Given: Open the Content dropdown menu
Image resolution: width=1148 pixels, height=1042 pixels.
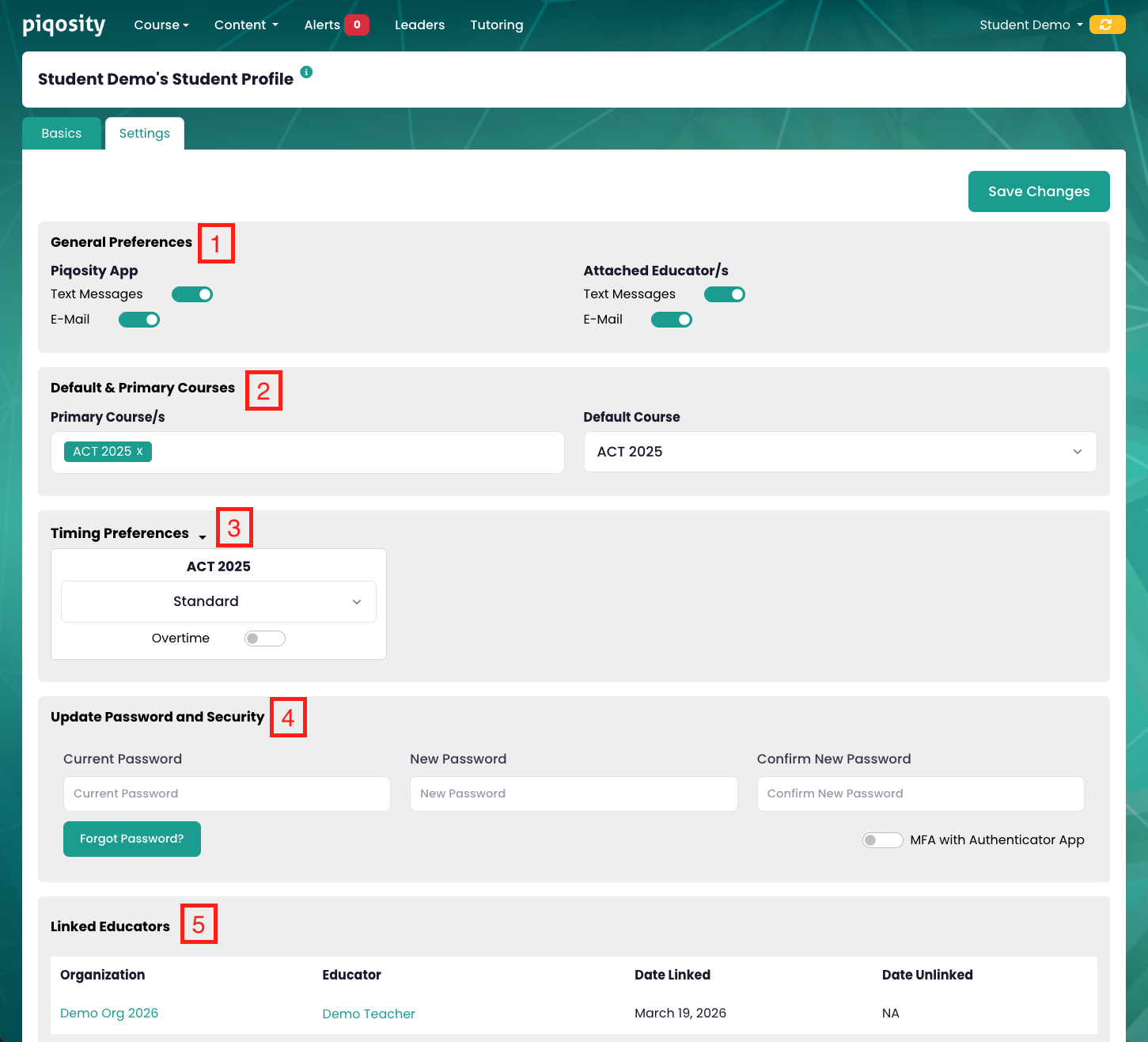Looking at the screenshot, I should click(246, 25).
